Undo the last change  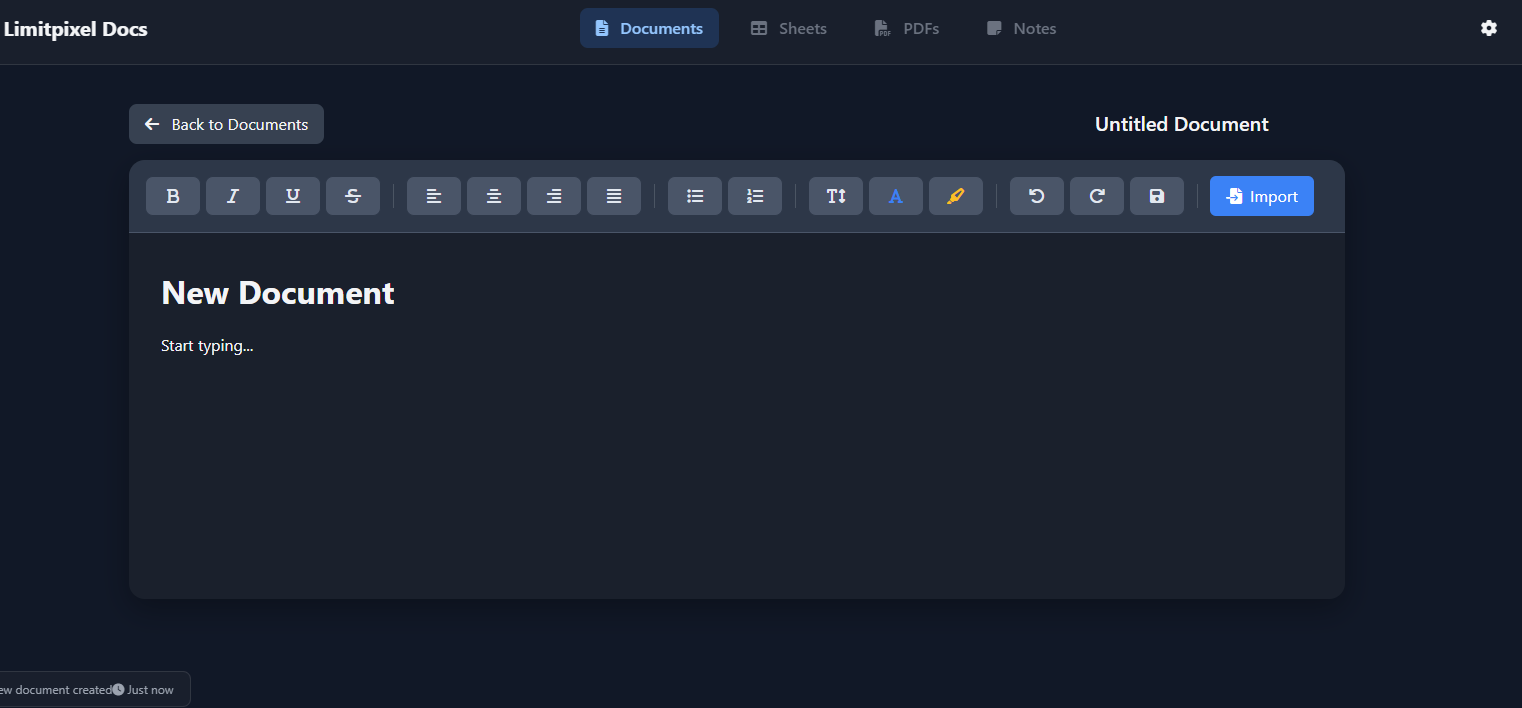(1036, 196)
